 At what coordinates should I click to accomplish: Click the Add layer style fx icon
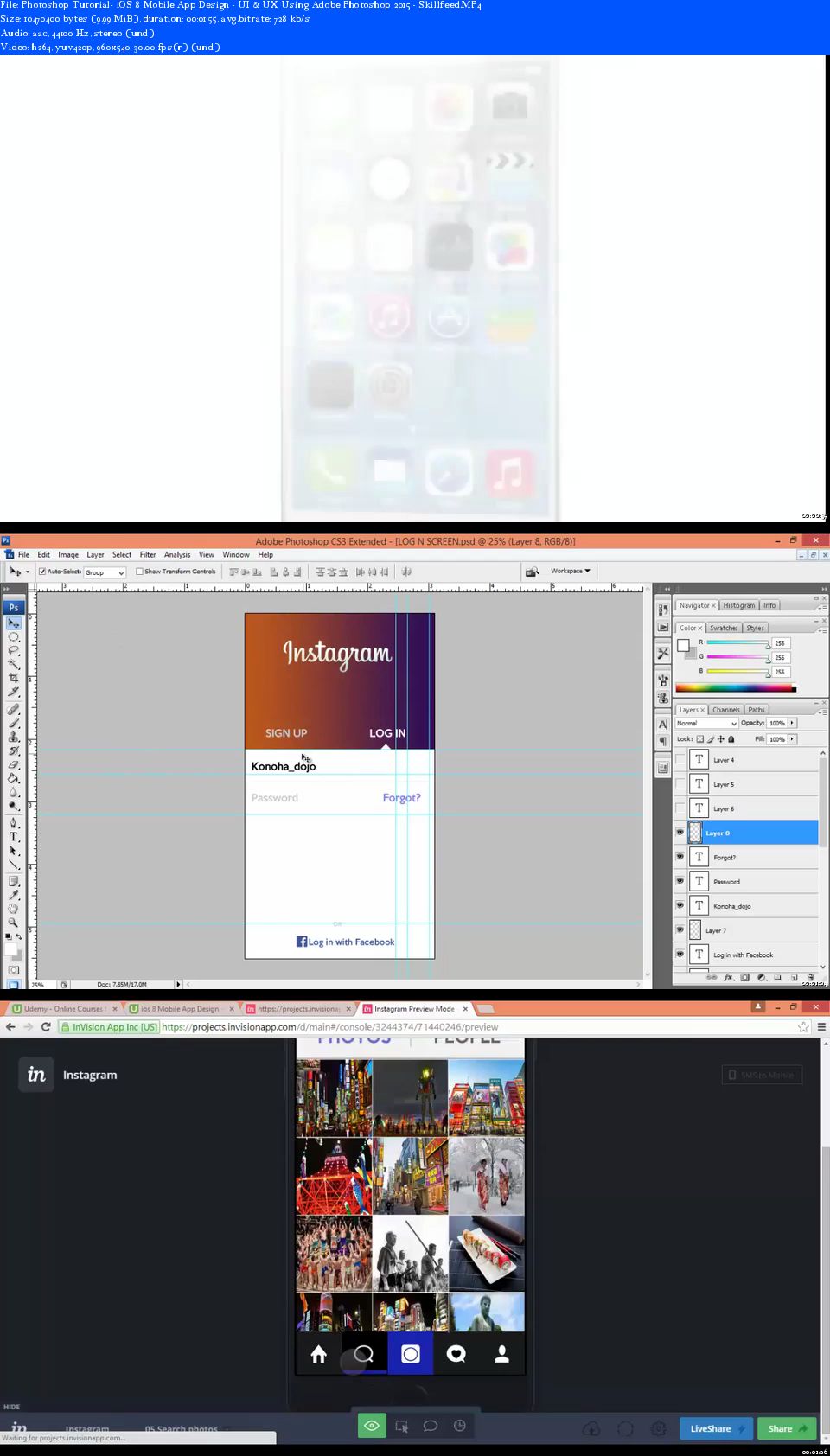[x=729, y=977]
